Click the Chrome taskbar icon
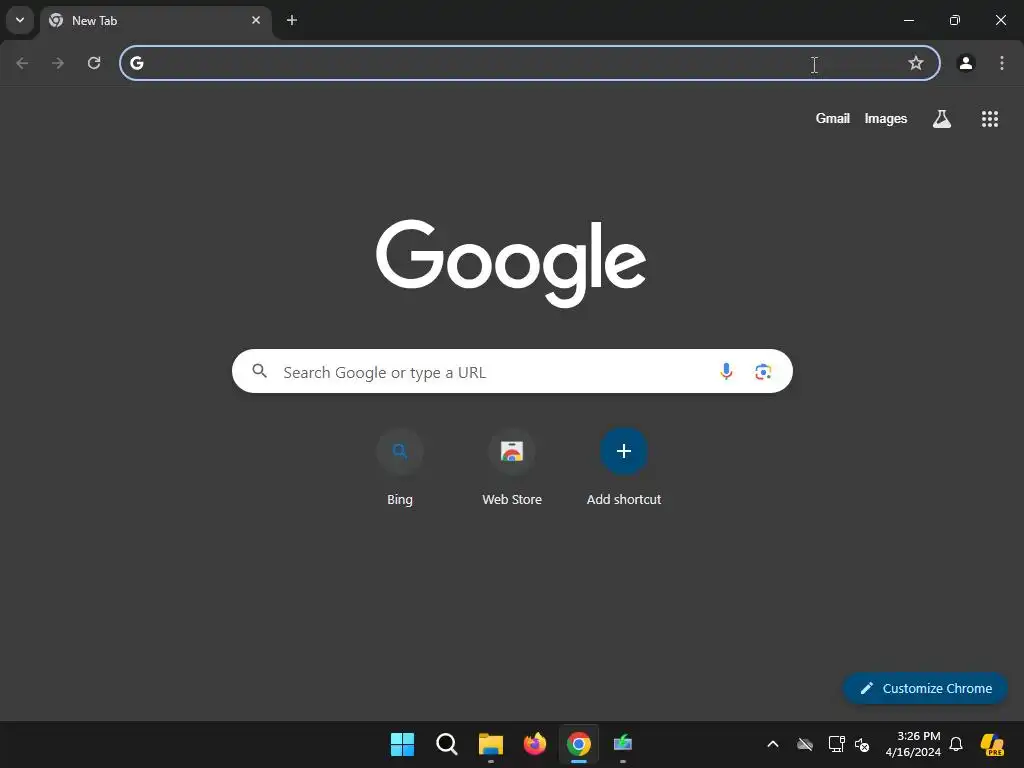The image size is (1024, 768). (x=579, y=744)
